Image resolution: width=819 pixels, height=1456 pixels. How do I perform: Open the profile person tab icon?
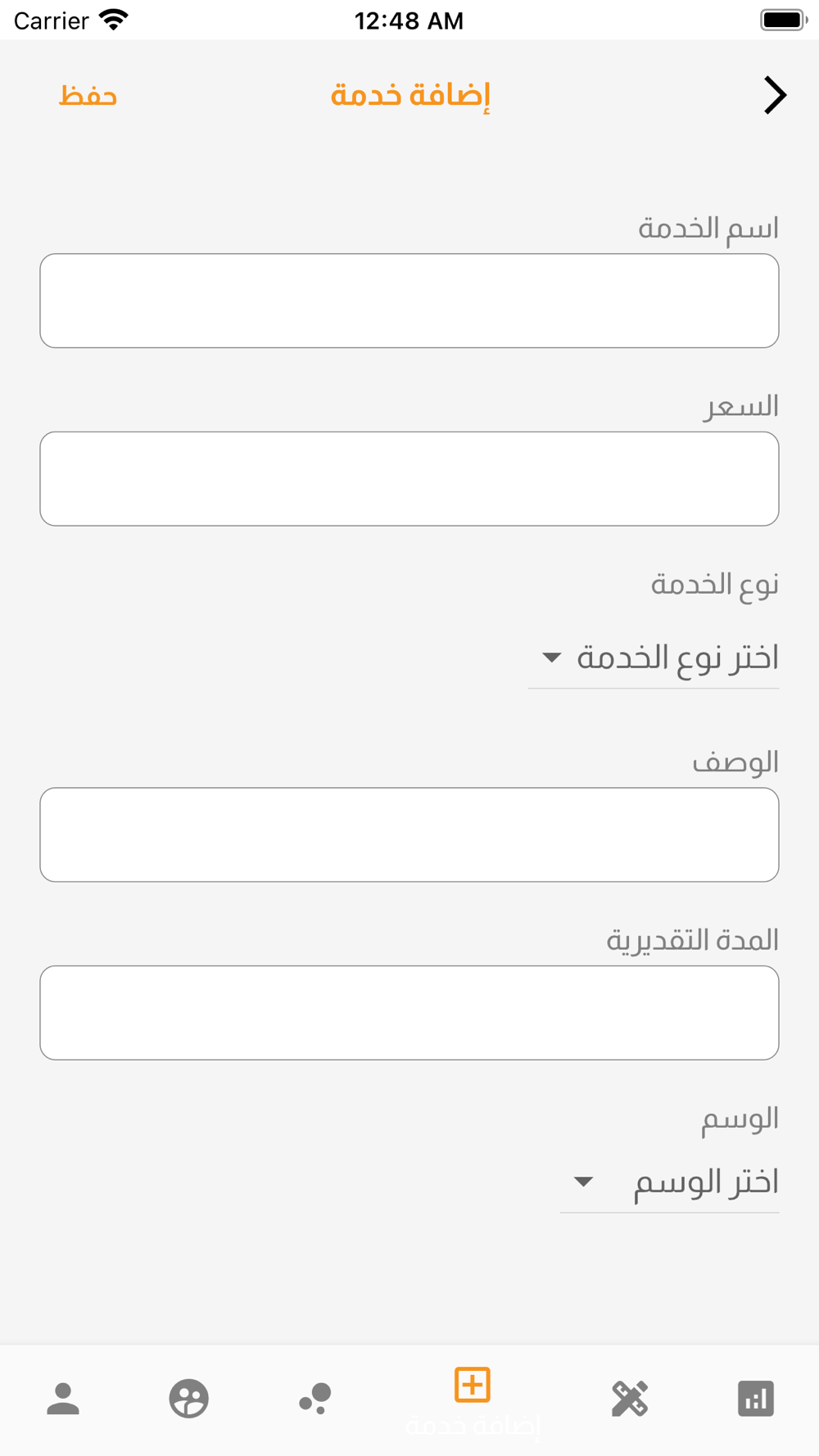(63, 1398)
